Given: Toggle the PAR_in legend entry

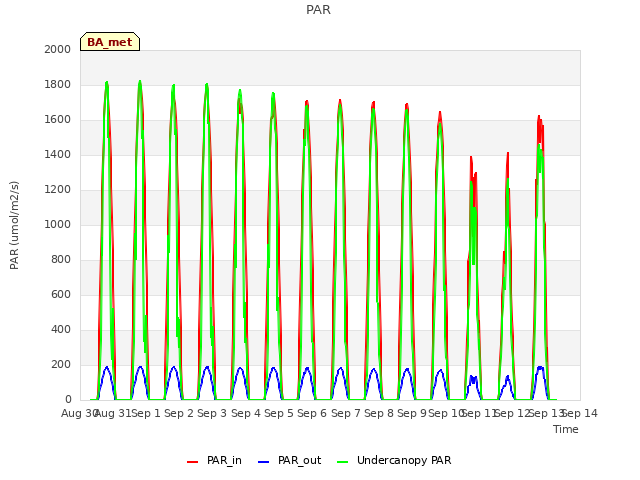Looking at the screenshot, I should (214, 460).
